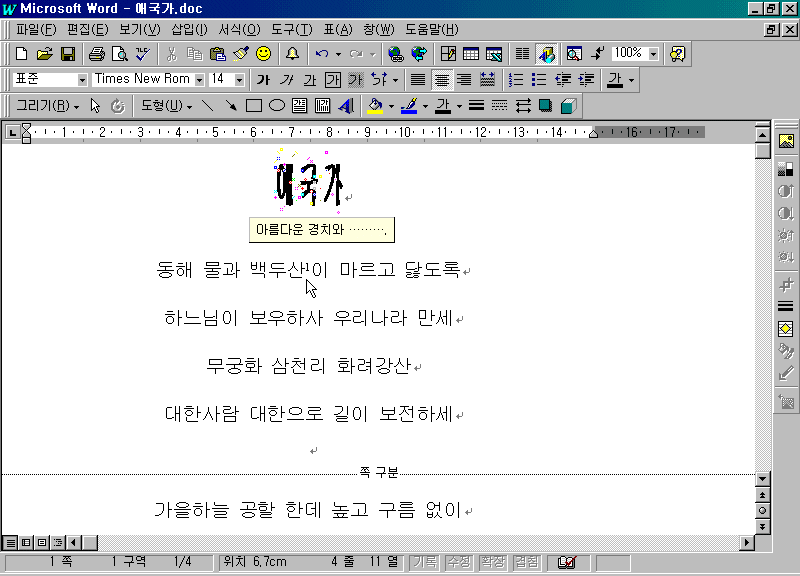Image resolution: width=800 pixels, height=576 pixels.
Task: Open the 도형(U) AutoShapes menu
Action: (x=166, y=106)
